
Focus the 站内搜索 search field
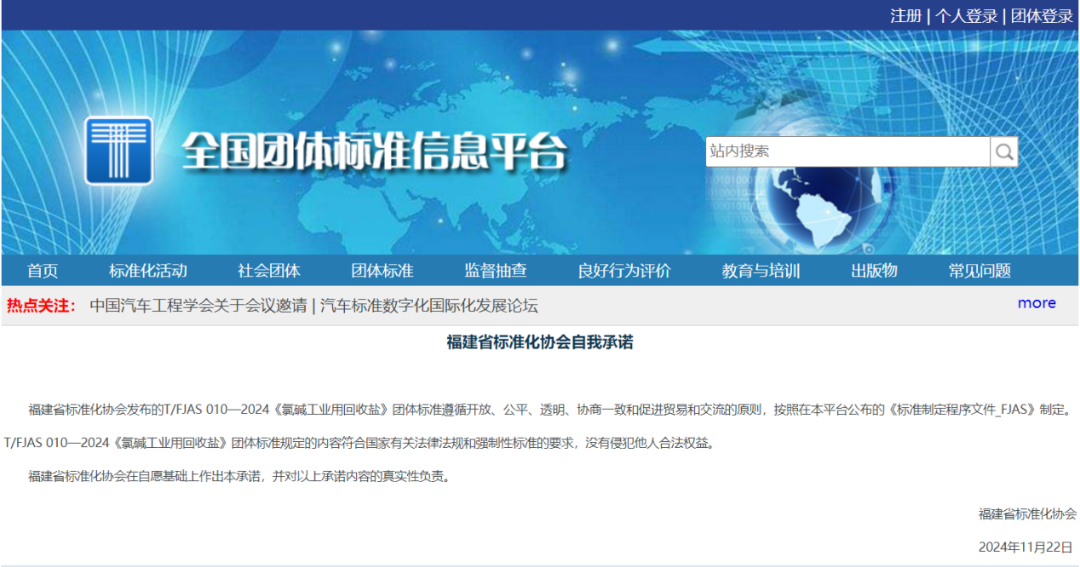[x=848, y=152]
